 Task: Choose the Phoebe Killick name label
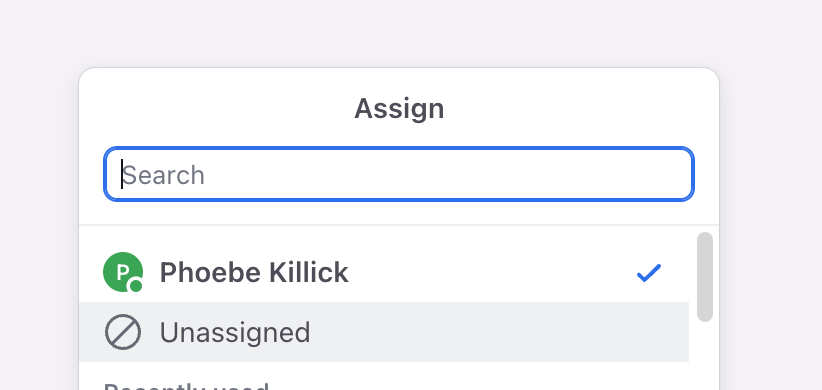pos(254,273)
